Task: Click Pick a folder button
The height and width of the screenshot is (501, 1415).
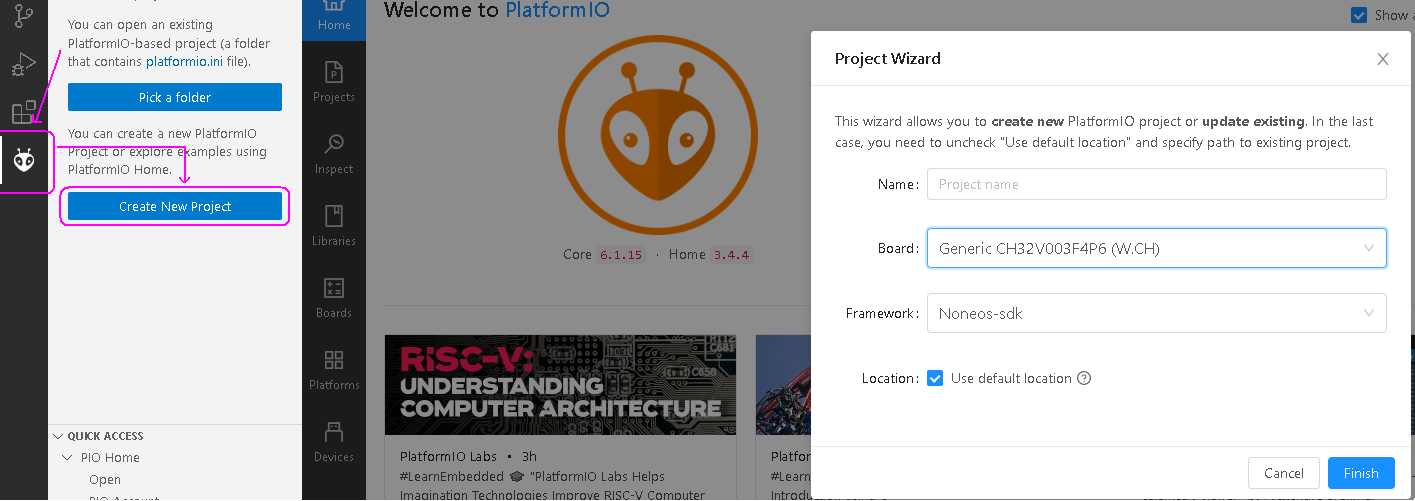Action: [x=175, y=97]
